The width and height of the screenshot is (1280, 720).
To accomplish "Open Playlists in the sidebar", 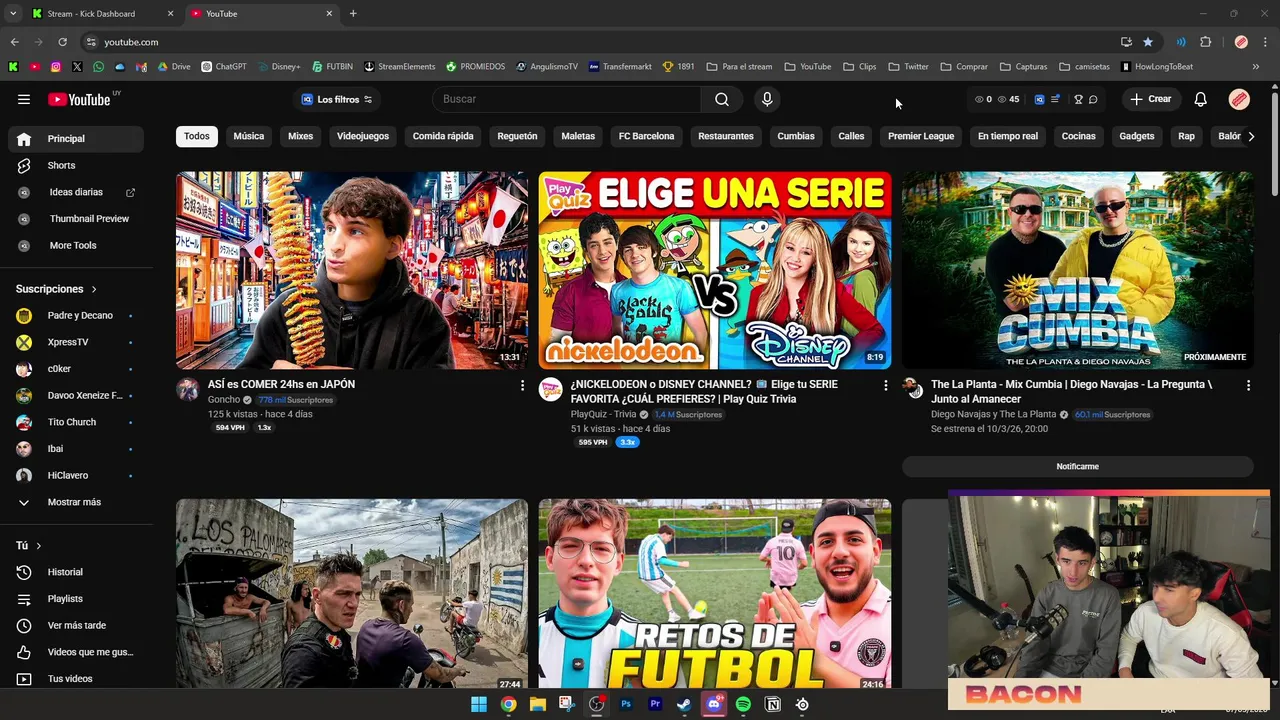I will coord(76,599).
